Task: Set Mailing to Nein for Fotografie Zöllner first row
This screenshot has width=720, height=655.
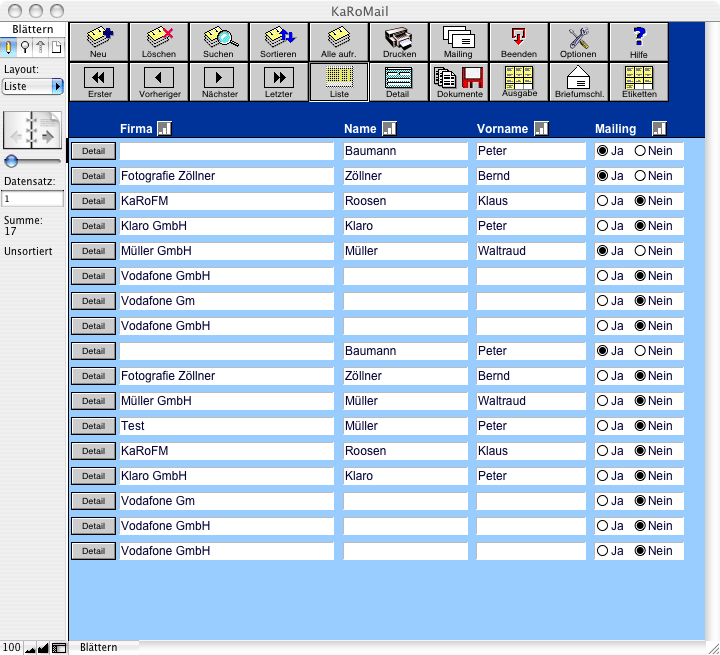Action: coord(640,176)
